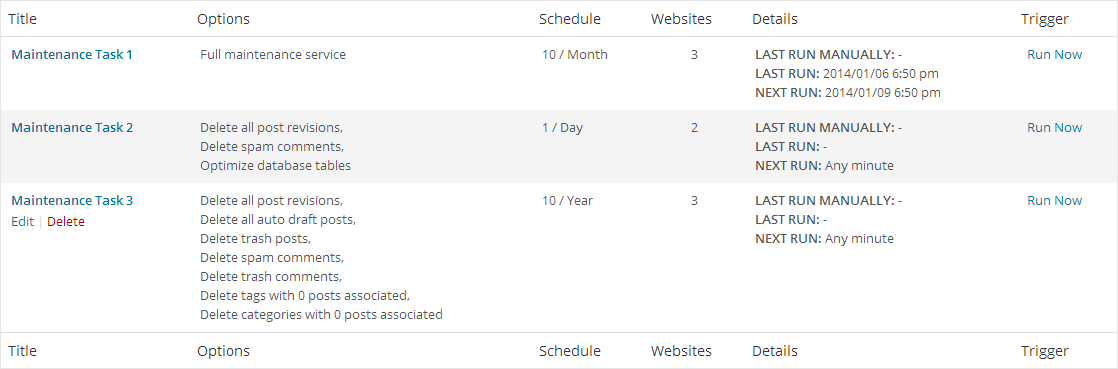
Task: Click the Options label in table footer
Action: 223,351
